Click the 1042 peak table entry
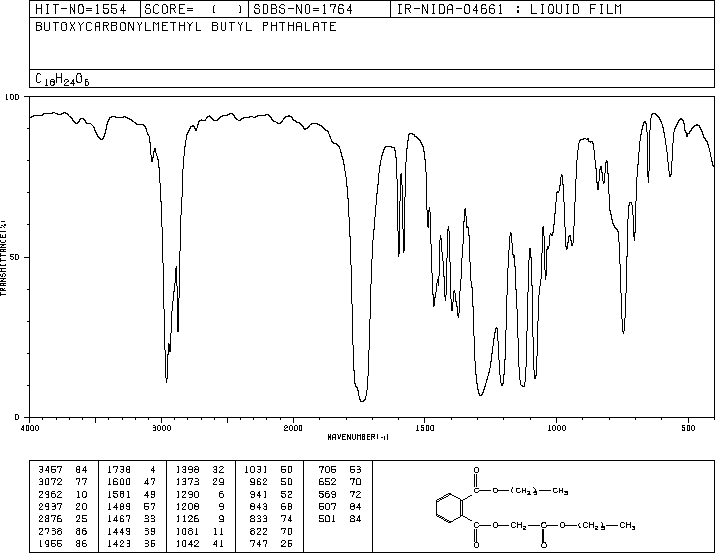 tap(200, 543)
